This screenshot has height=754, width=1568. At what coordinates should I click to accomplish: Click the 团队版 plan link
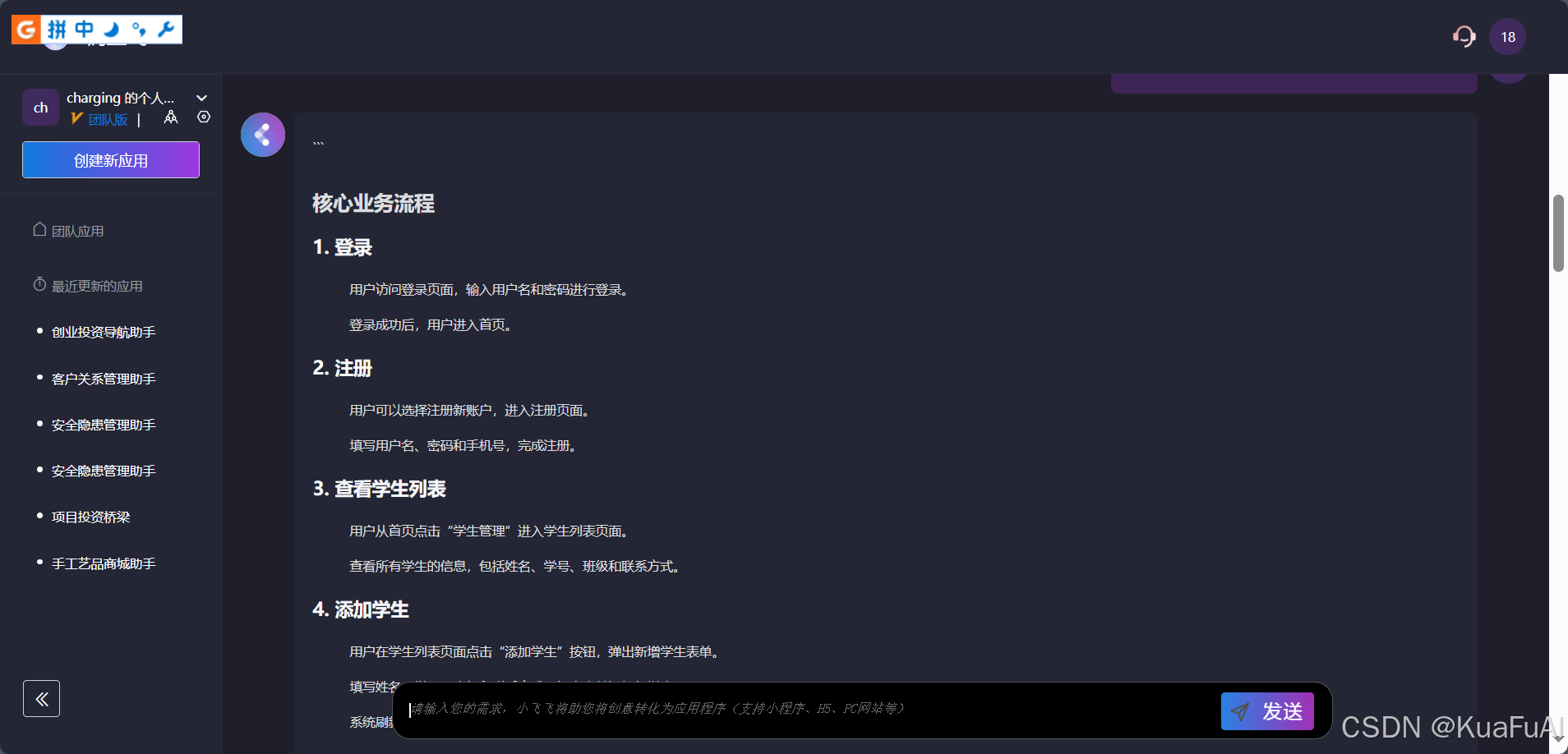(x=108, y=120)
